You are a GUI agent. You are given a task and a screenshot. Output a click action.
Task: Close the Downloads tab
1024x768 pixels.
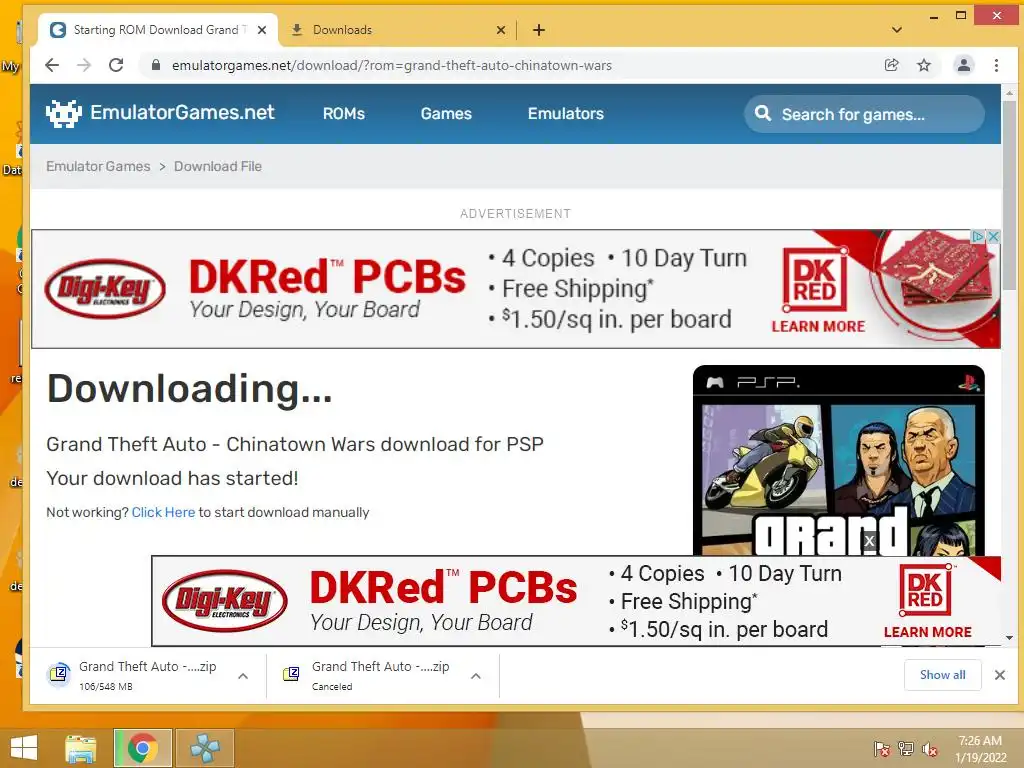501,30
